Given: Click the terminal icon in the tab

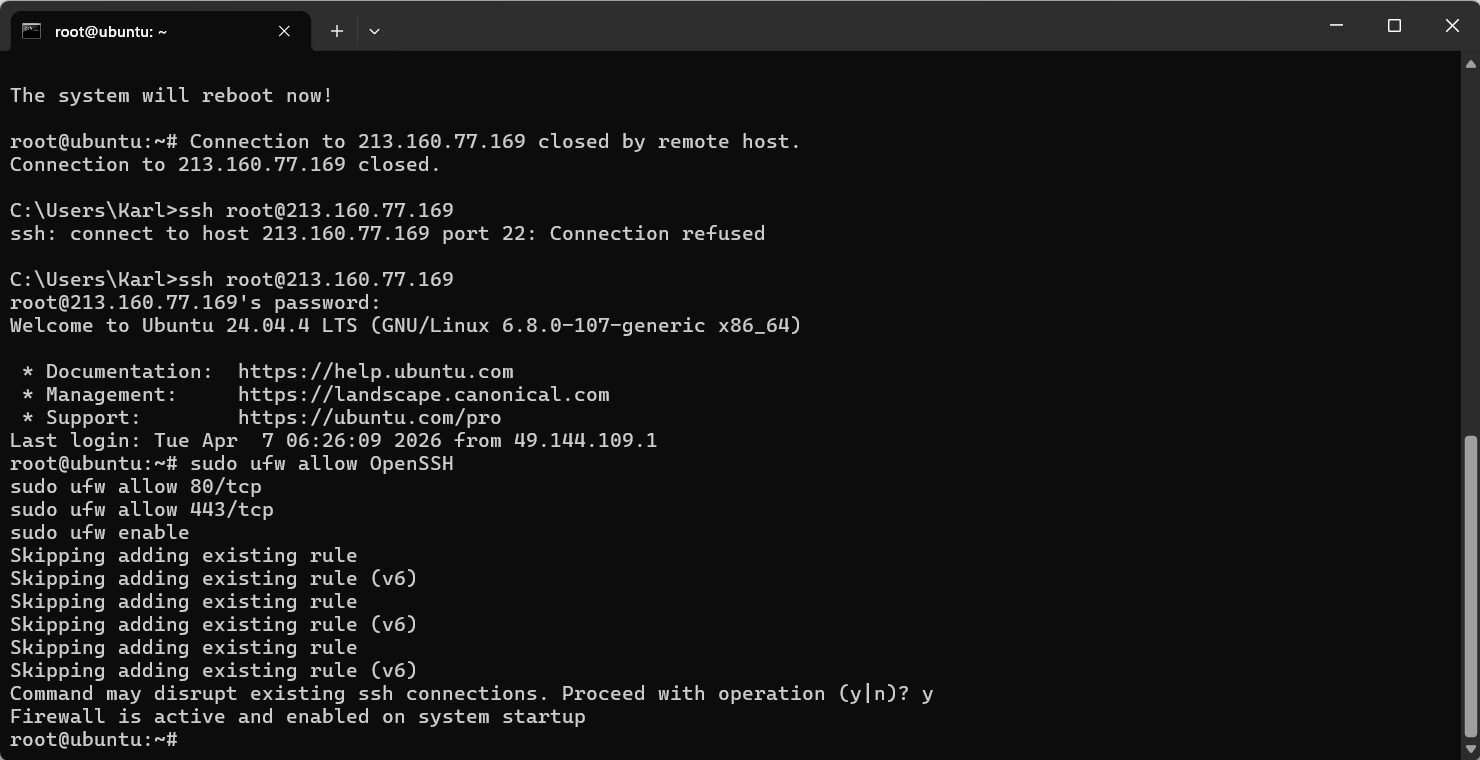Looking at the screenshot, I should 31,31.
